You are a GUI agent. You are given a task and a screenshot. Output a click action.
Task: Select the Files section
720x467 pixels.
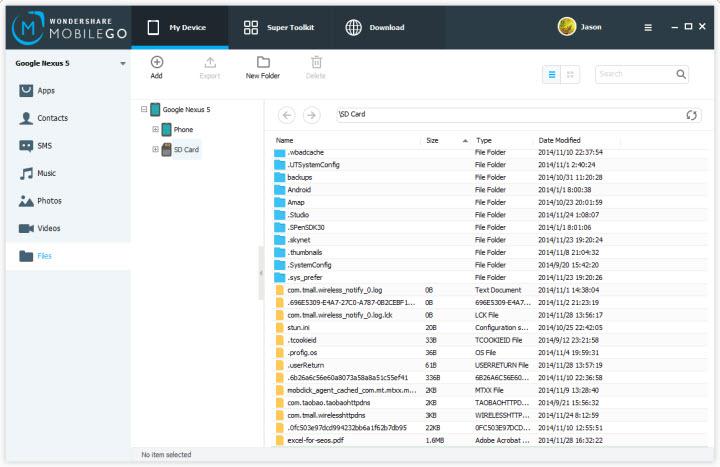click(68, 256)
